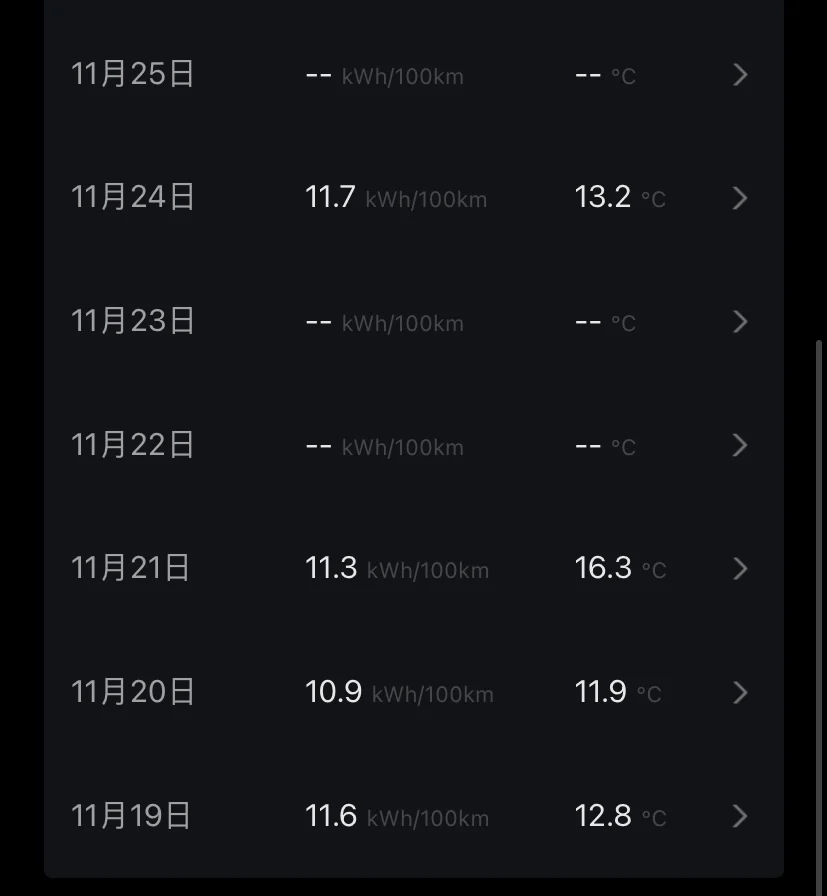Select the 11月24日 date label
This screenshot has width=827, height=896.
point(133,197)
